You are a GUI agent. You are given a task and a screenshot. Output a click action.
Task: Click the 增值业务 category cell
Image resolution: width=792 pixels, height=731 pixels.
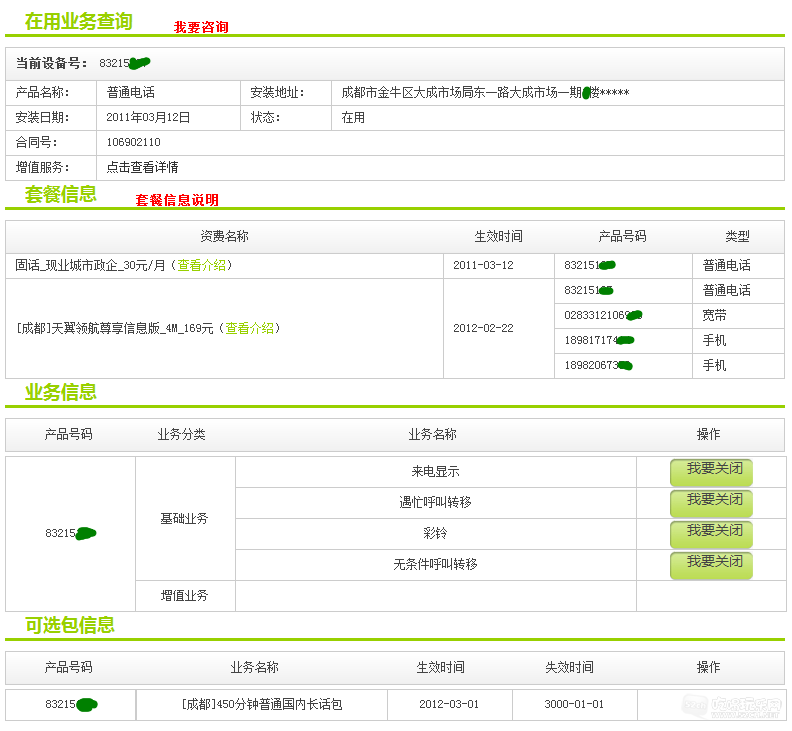(x=184, y=596)
